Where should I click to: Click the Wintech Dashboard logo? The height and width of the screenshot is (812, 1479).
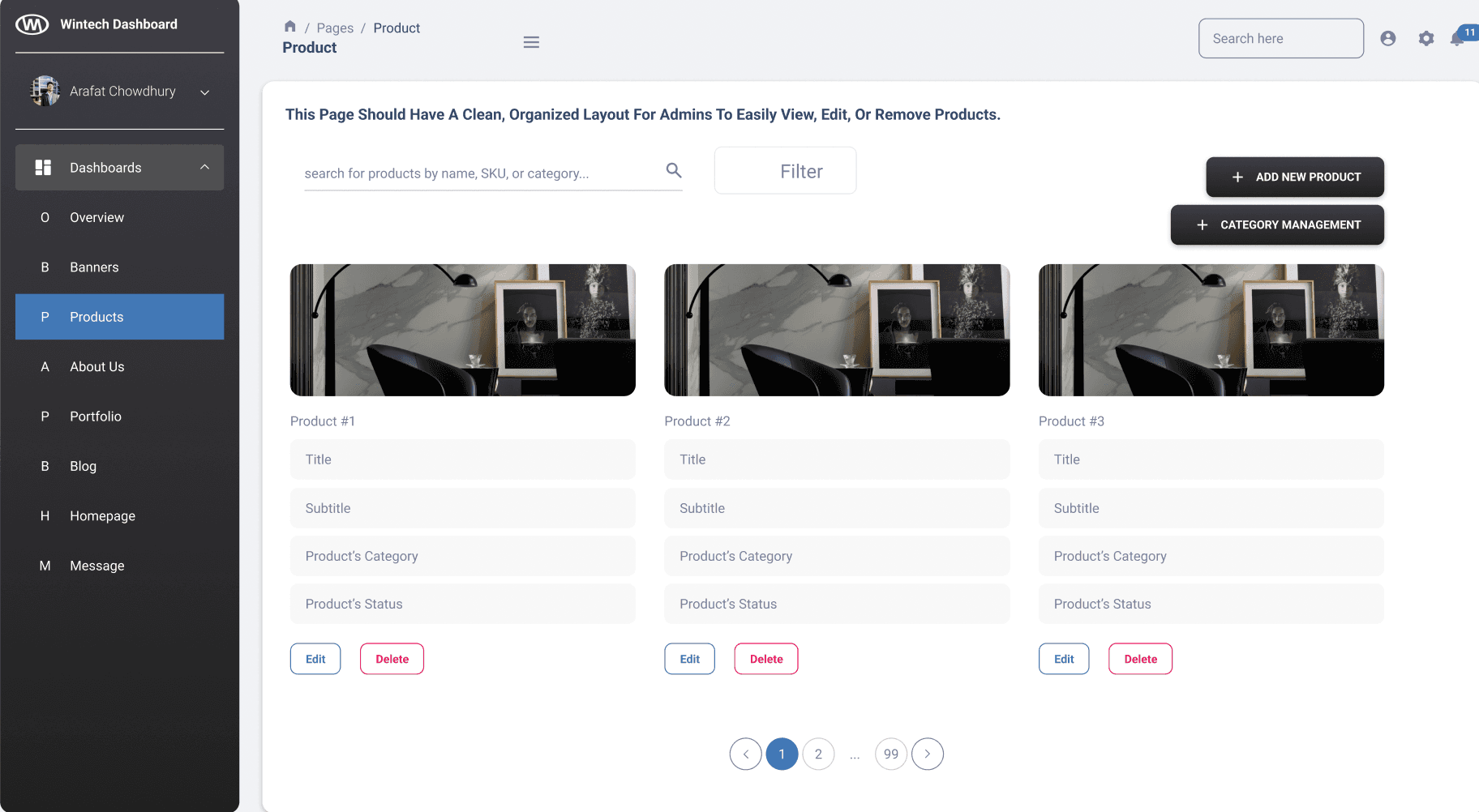coord(32,24)
